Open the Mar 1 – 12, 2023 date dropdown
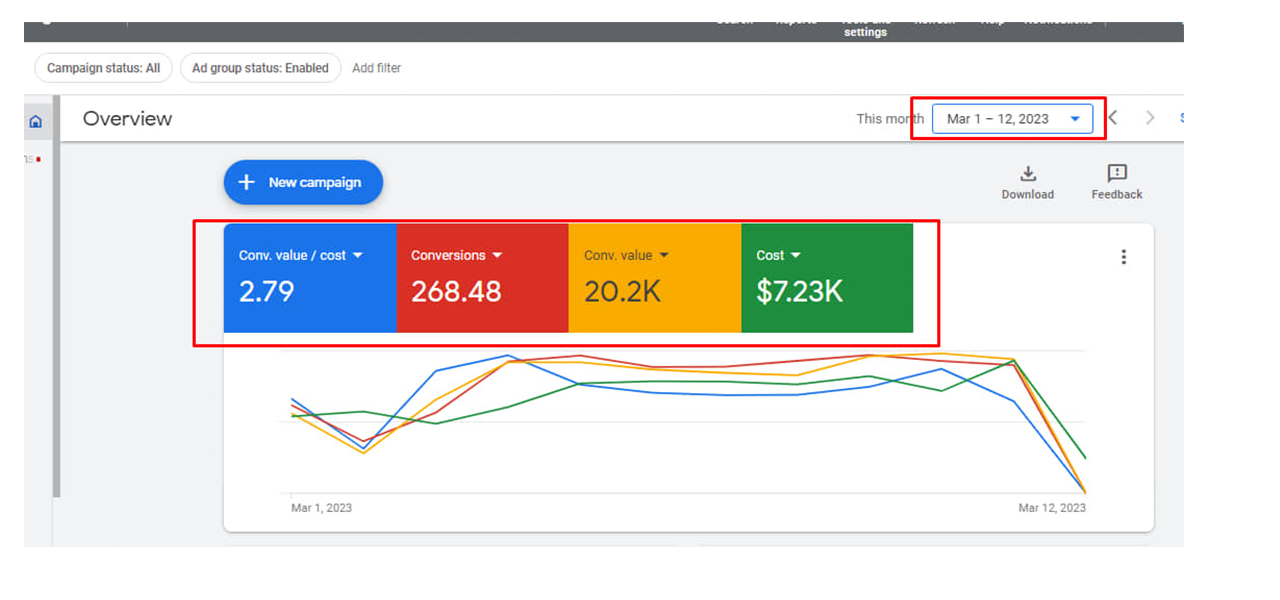Screen dimensions: 1280x600 tap(1012, 119)
